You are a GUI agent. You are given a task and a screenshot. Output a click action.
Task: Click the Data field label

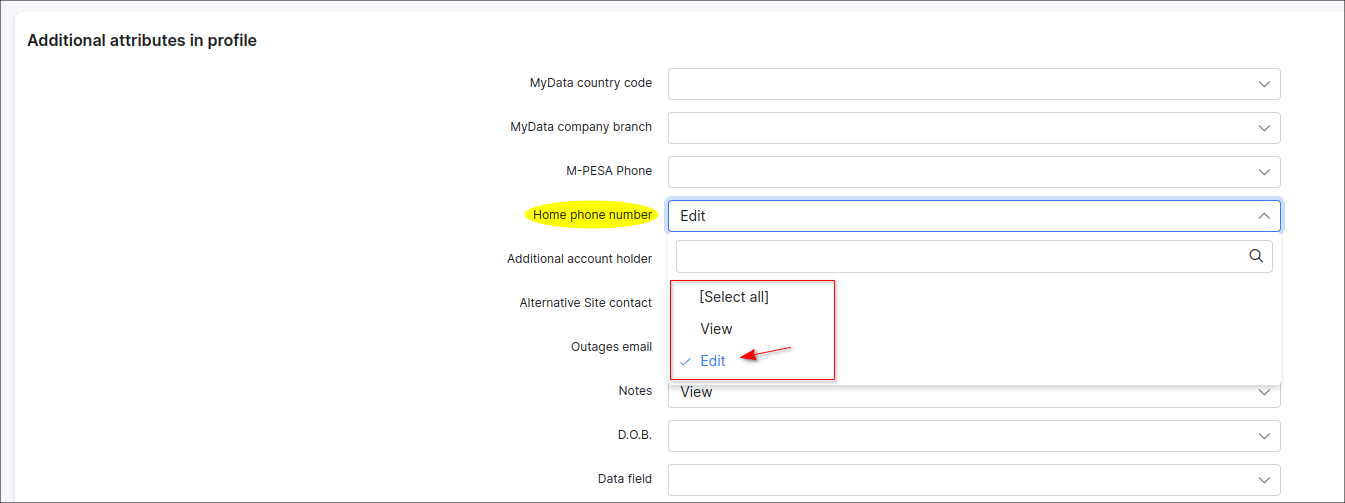625,479
